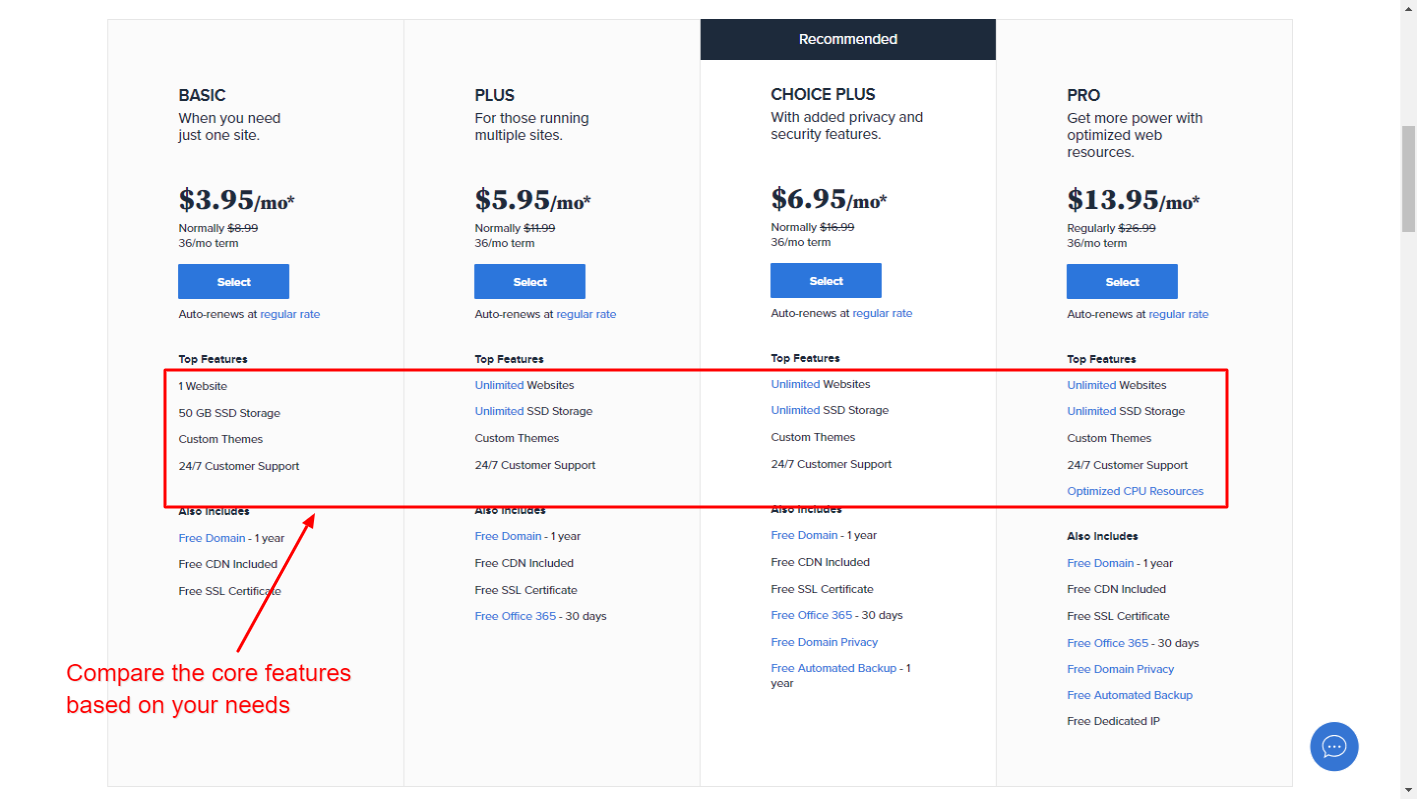Click Unlimited SSD Storage link in CHOICE PLUS
The height and width of the screenshot is (799, 1417).
pyautogui.click(x=795, y=410)
